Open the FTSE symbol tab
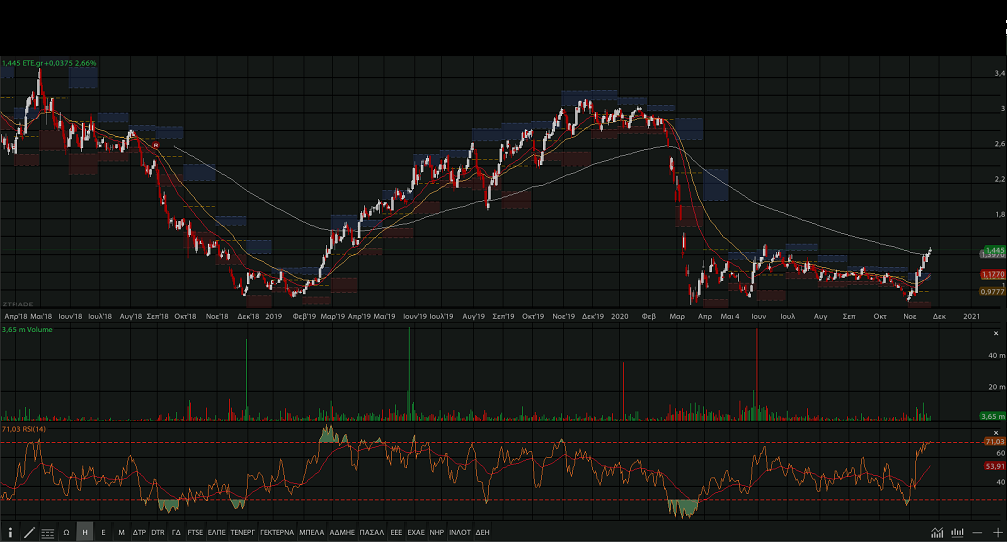The image size is (1007, 542). (195, 532)
